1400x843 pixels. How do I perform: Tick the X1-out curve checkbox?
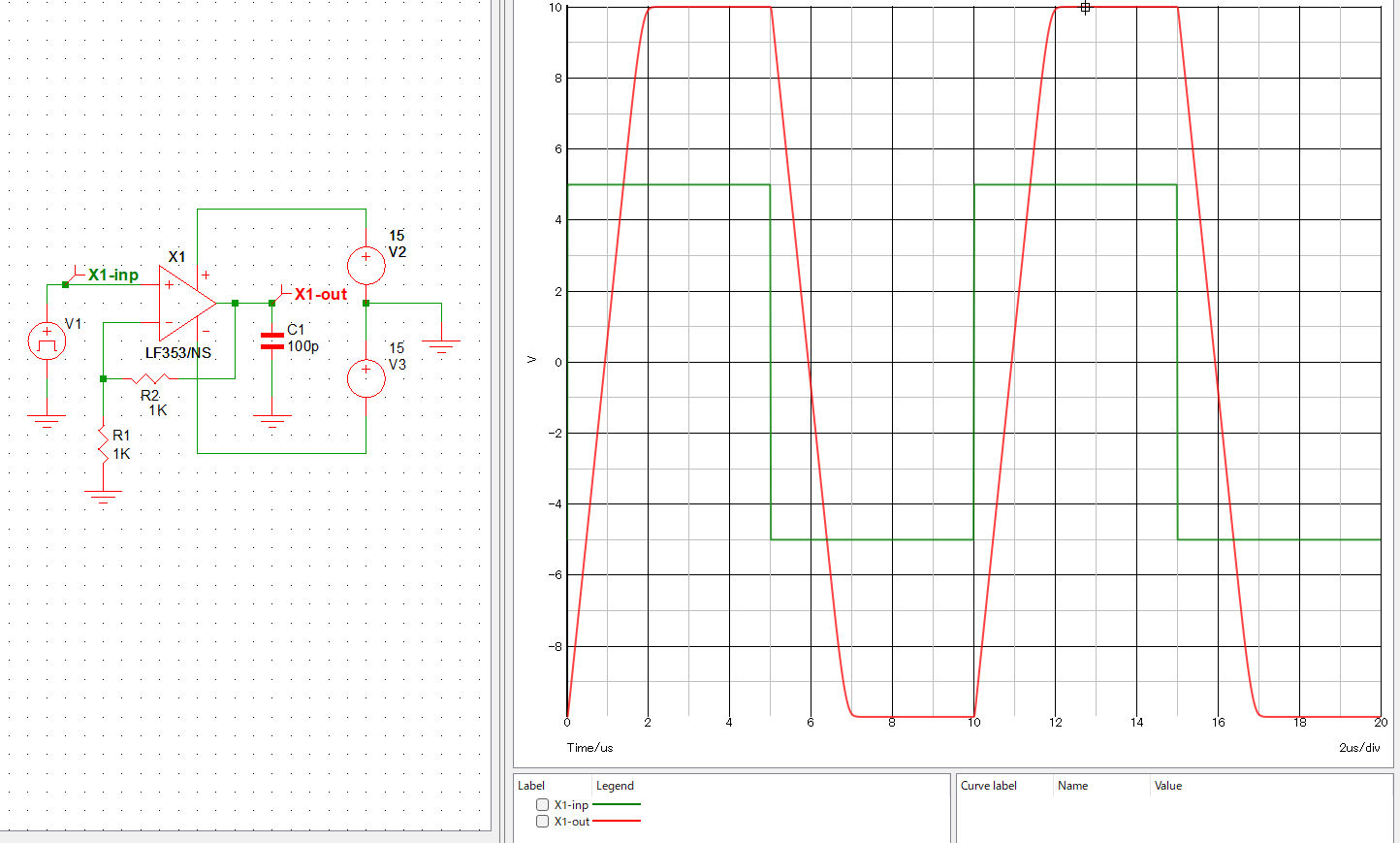click(542, 821)
